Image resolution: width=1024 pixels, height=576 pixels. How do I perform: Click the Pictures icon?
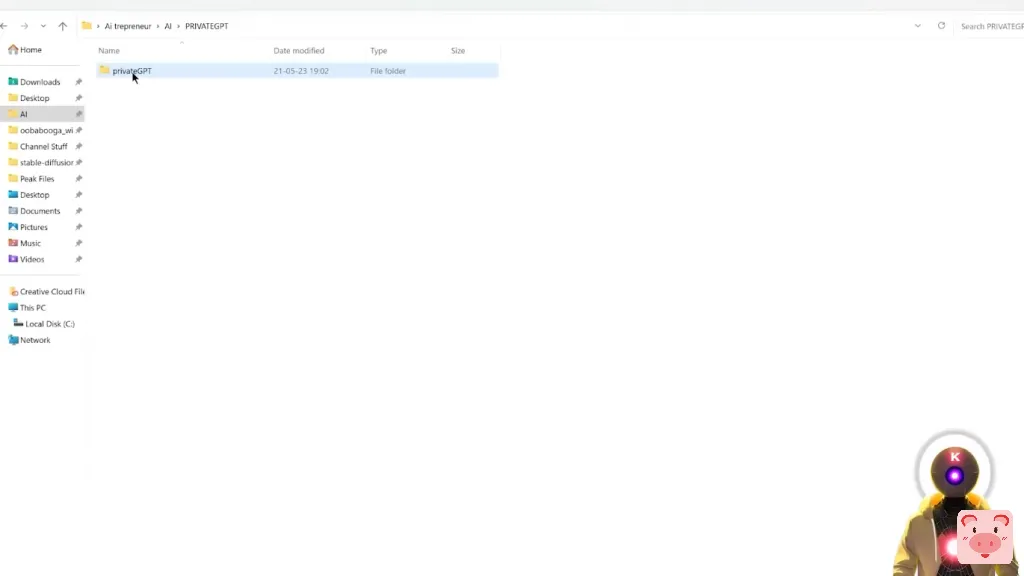[x=13, y=227]
